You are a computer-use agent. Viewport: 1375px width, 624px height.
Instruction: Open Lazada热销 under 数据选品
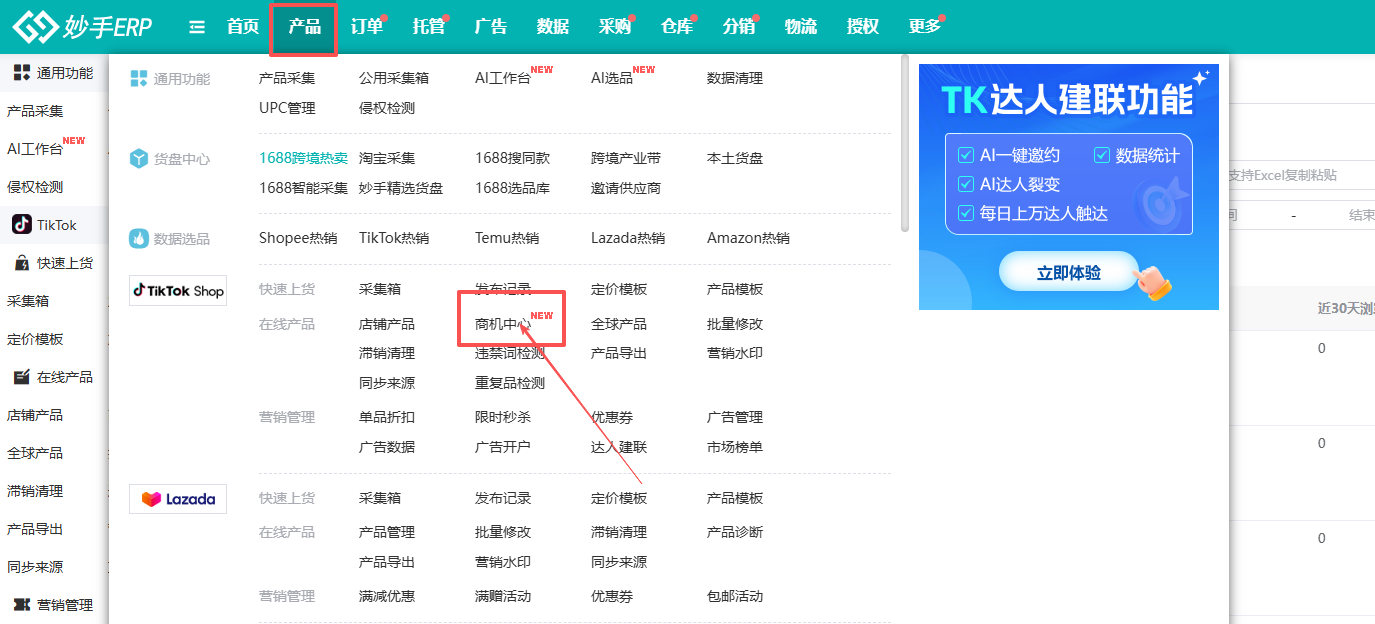tap(628, 238)
